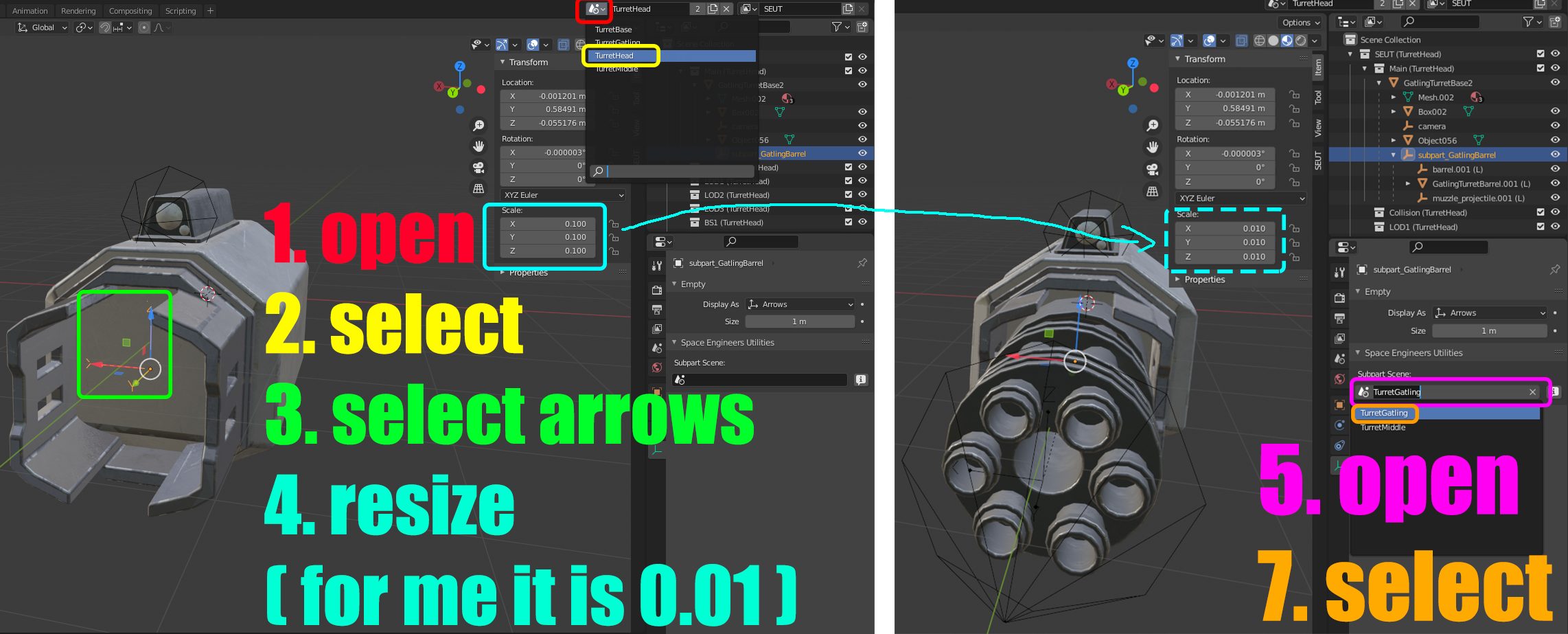Open the rotation mode XYZ Euler dropdown, left panel
The height and width of the screenshot is (634, 1568).
coord(563,195)
